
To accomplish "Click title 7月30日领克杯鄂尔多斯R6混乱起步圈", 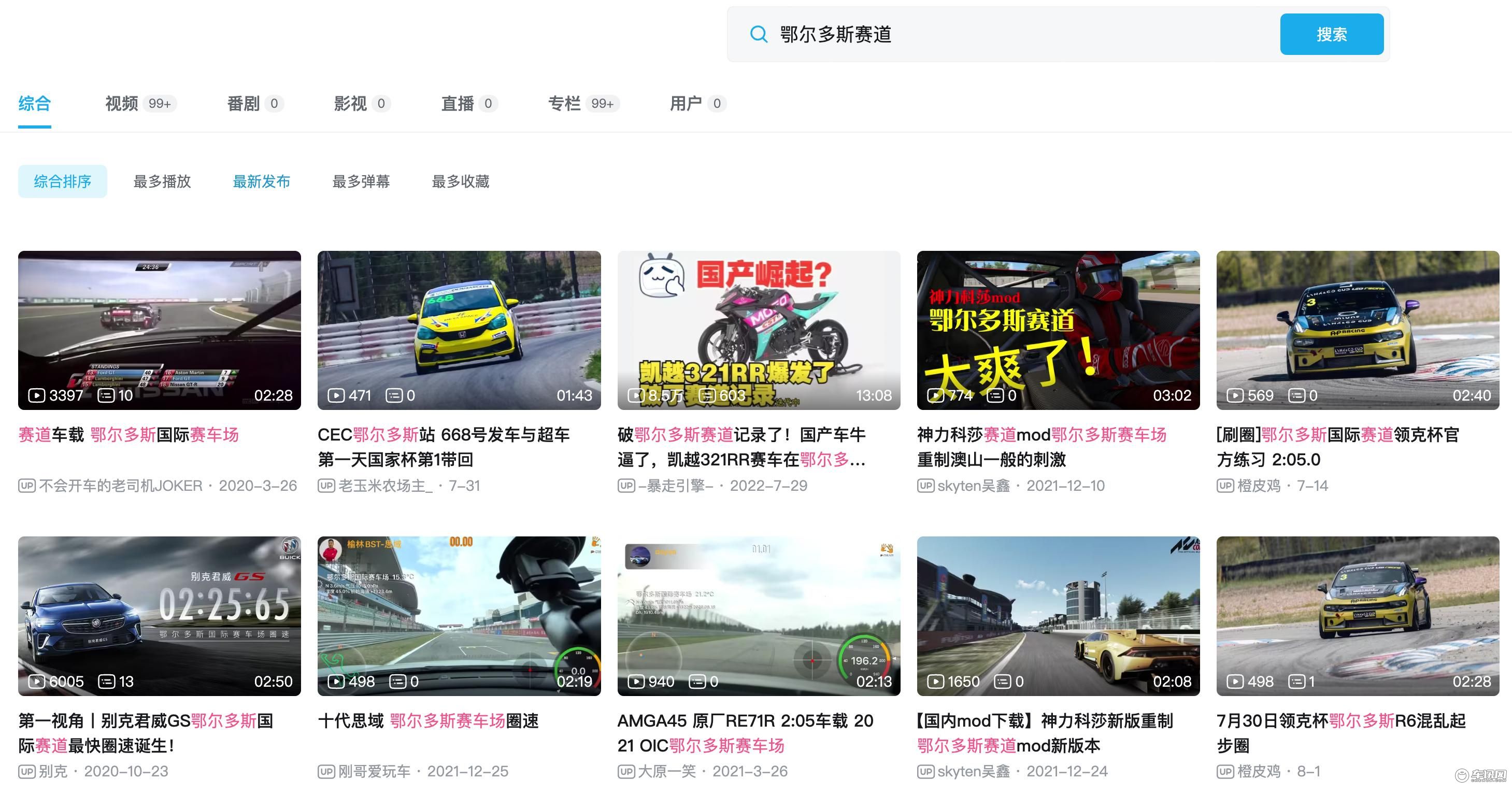I will pyautogui.click(x=1341, y=733).
